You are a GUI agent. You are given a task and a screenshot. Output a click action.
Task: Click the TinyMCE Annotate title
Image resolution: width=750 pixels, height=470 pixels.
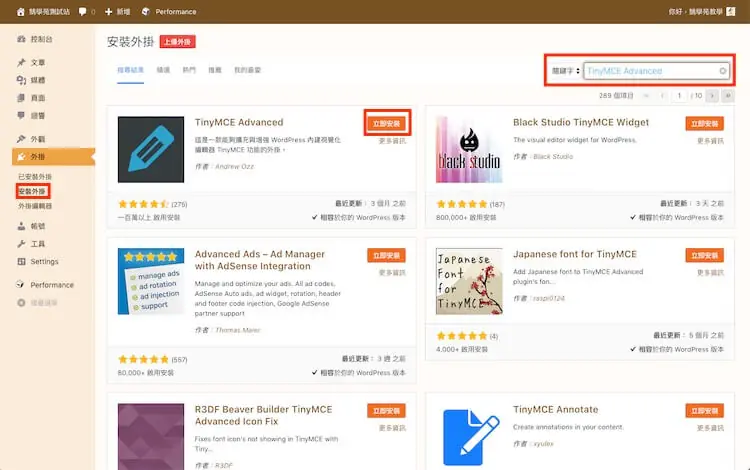click(x=556, y=410)
